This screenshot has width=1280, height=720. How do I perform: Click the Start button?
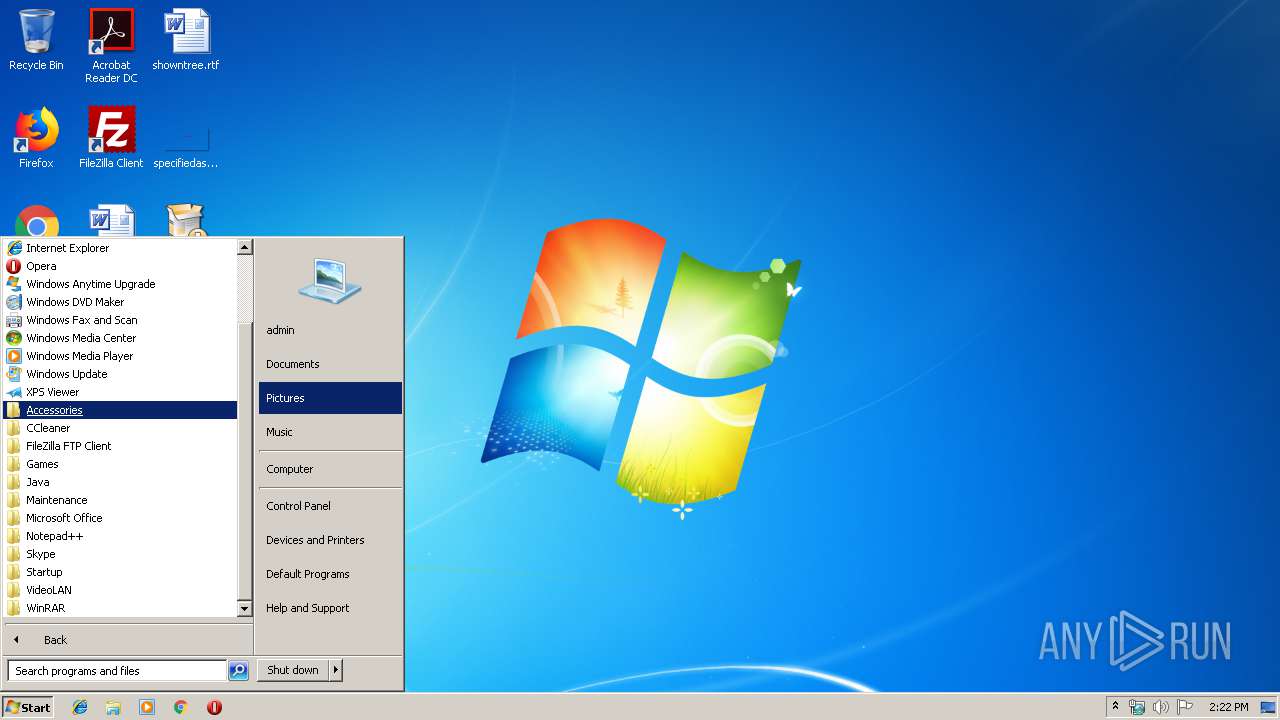pyautogui.click(x=28, y=707)
